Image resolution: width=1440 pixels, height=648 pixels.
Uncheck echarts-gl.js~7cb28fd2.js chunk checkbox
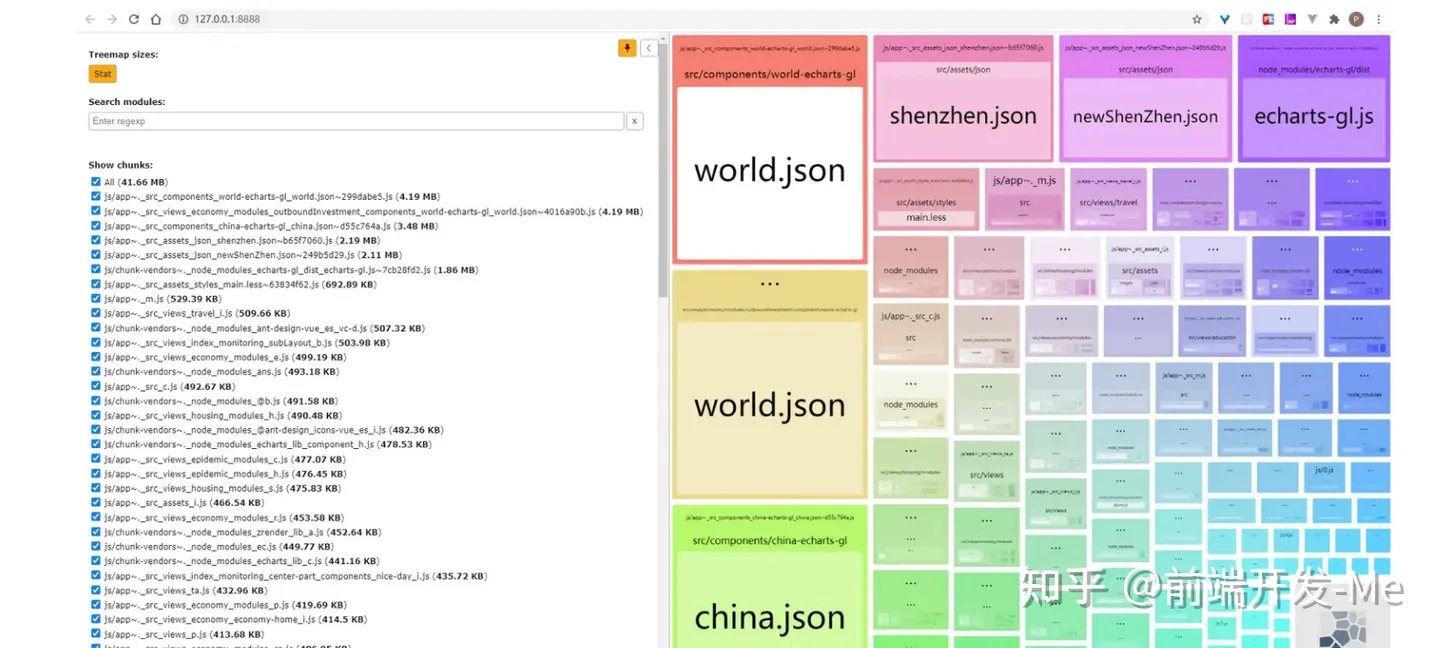click(x=96, y=269)
